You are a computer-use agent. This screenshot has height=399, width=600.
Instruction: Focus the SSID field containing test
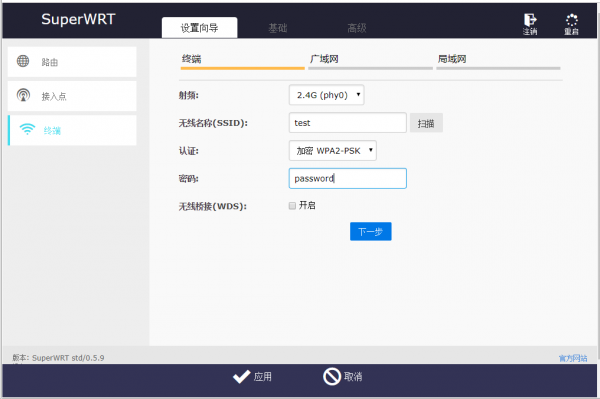coord(347,123)
